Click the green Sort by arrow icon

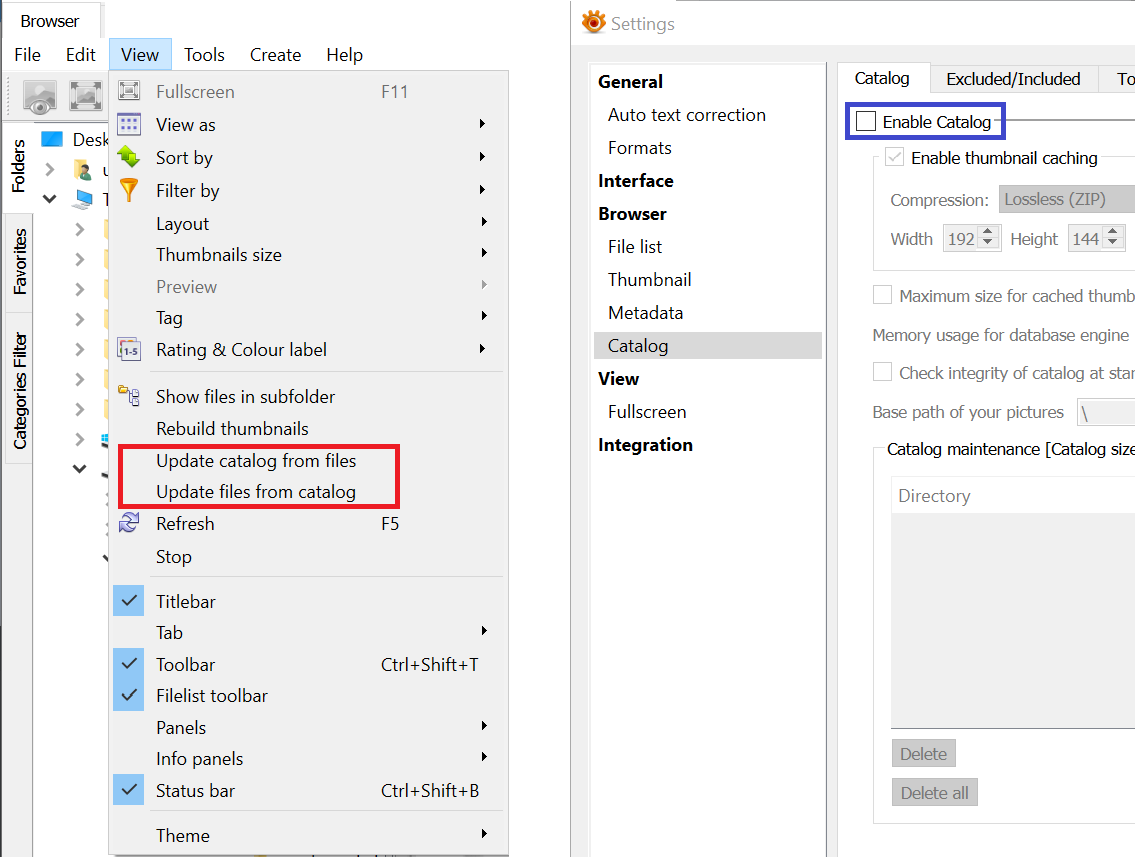click(x=129, y=156)
